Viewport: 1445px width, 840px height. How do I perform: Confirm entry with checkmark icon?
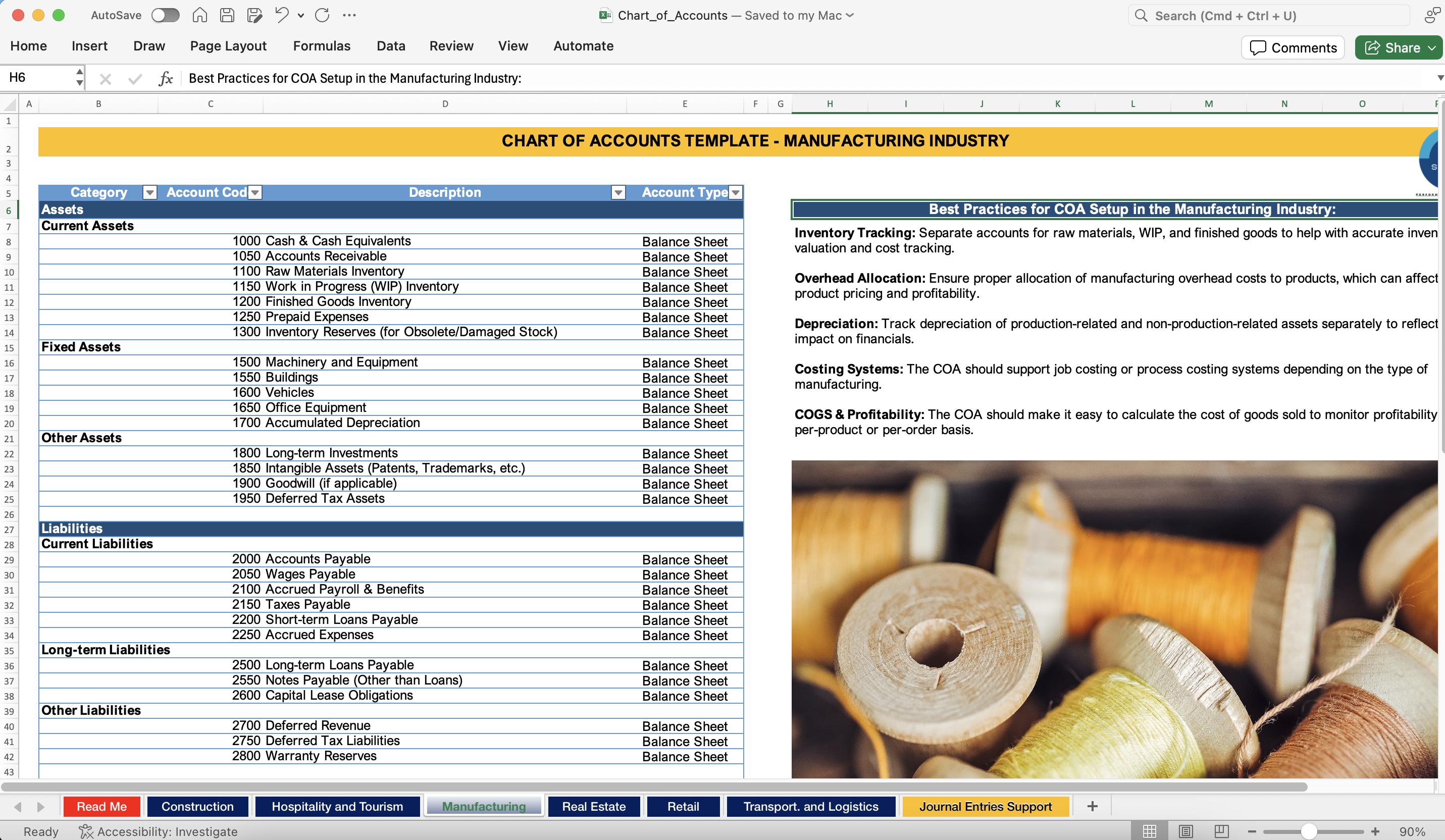pyautogui.click(x=135, y=79)
